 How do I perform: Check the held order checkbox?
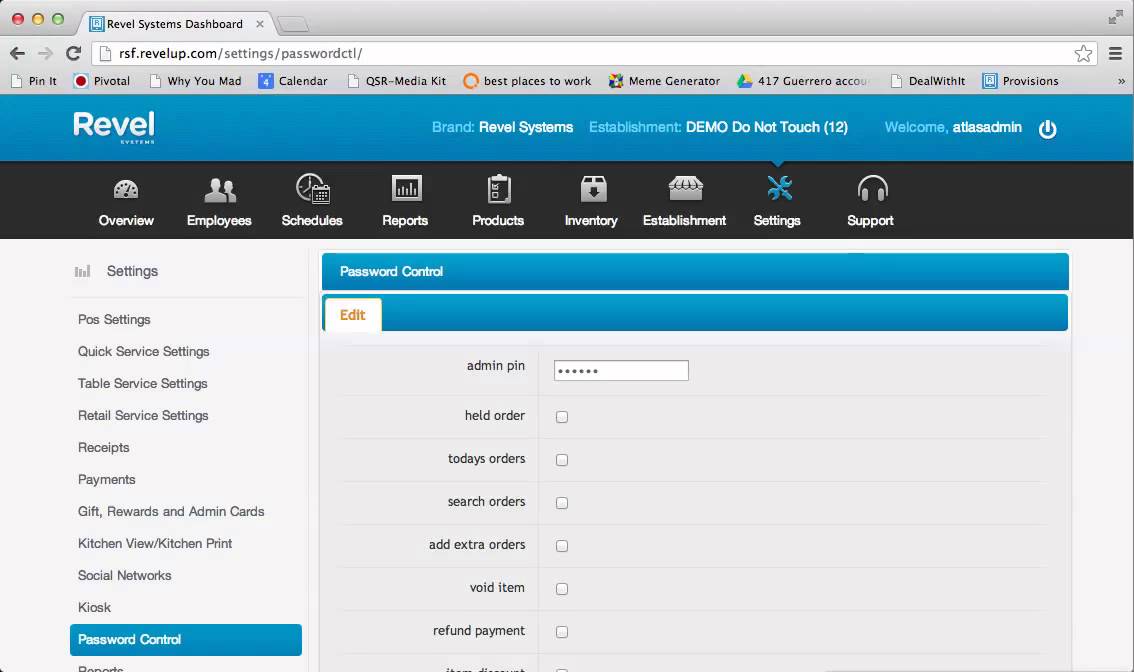point(562,417)
